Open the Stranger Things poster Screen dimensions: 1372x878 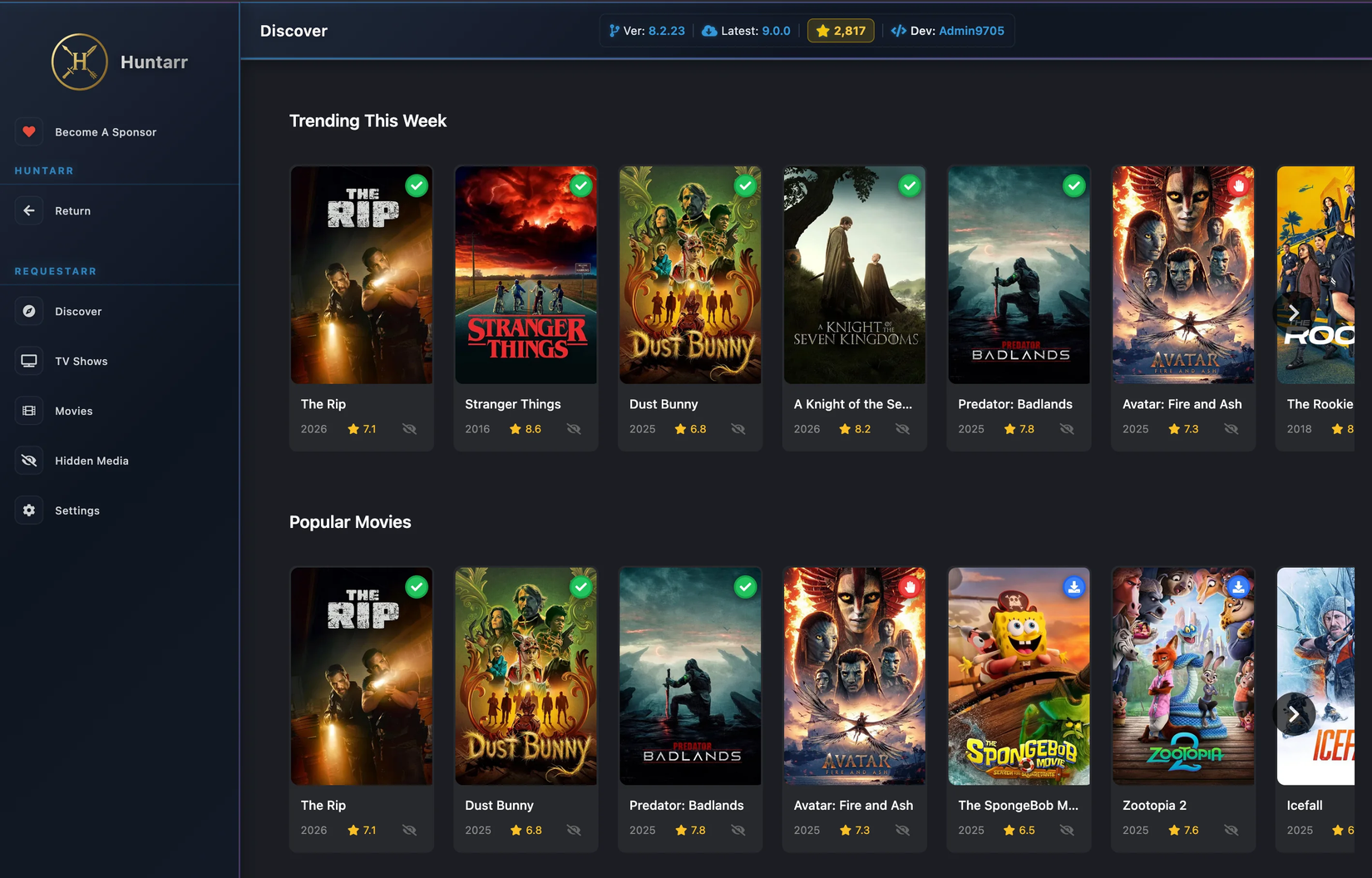526,275
